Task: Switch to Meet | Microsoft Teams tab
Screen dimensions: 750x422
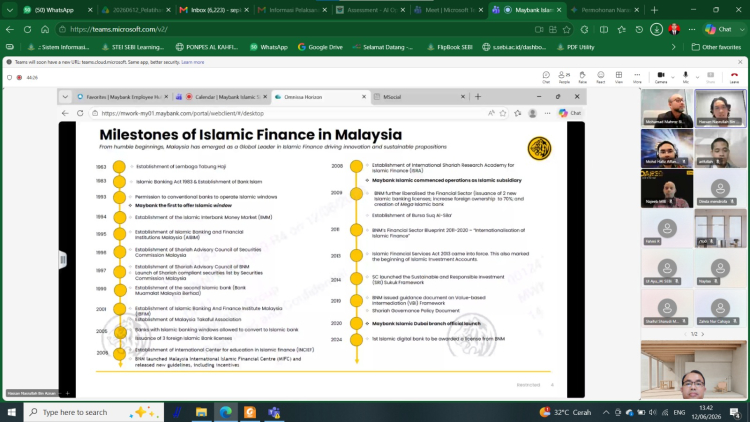Action: (448, 10)
